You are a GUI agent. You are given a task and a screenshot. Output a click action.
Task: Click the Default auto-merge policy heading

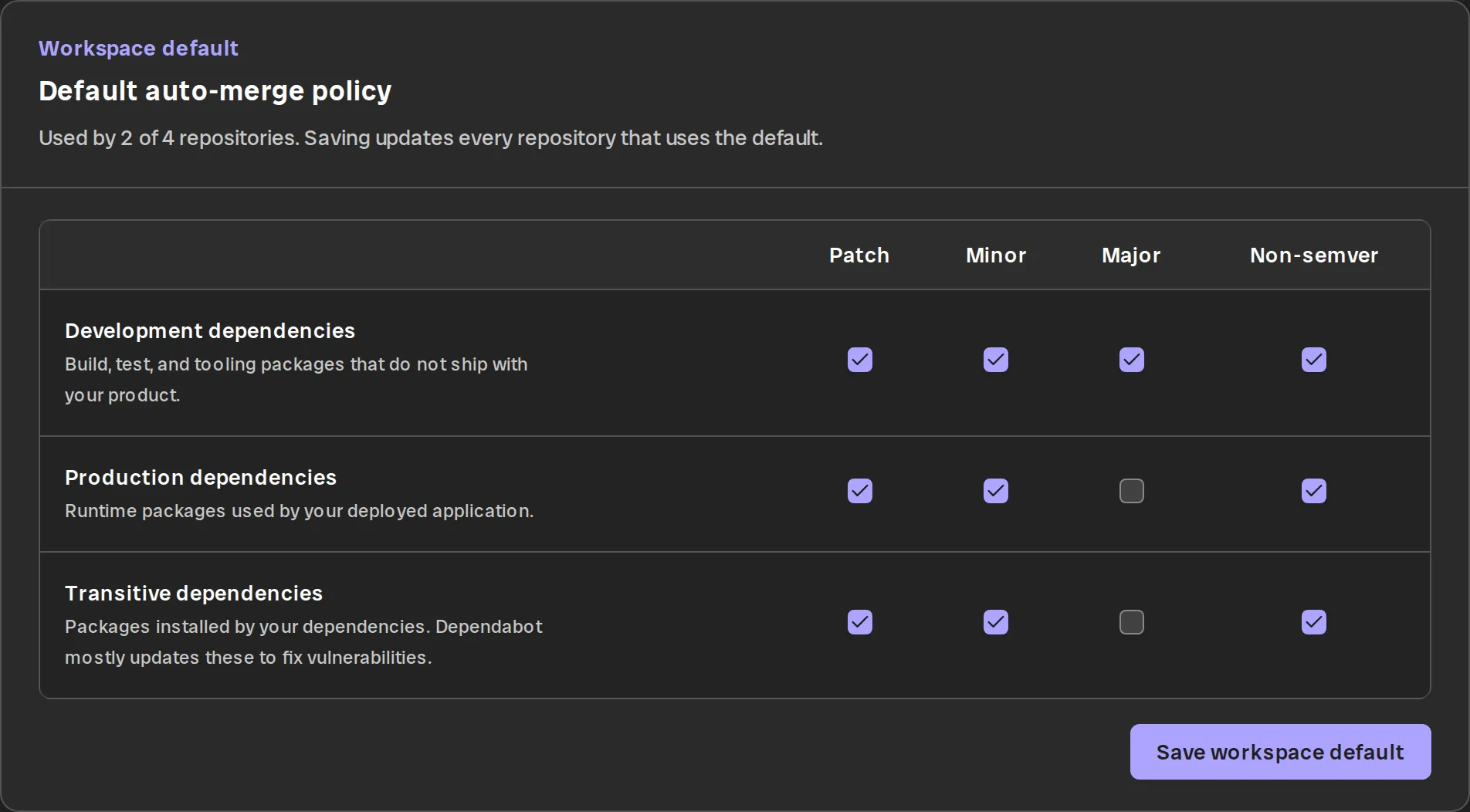click(215, 91)
